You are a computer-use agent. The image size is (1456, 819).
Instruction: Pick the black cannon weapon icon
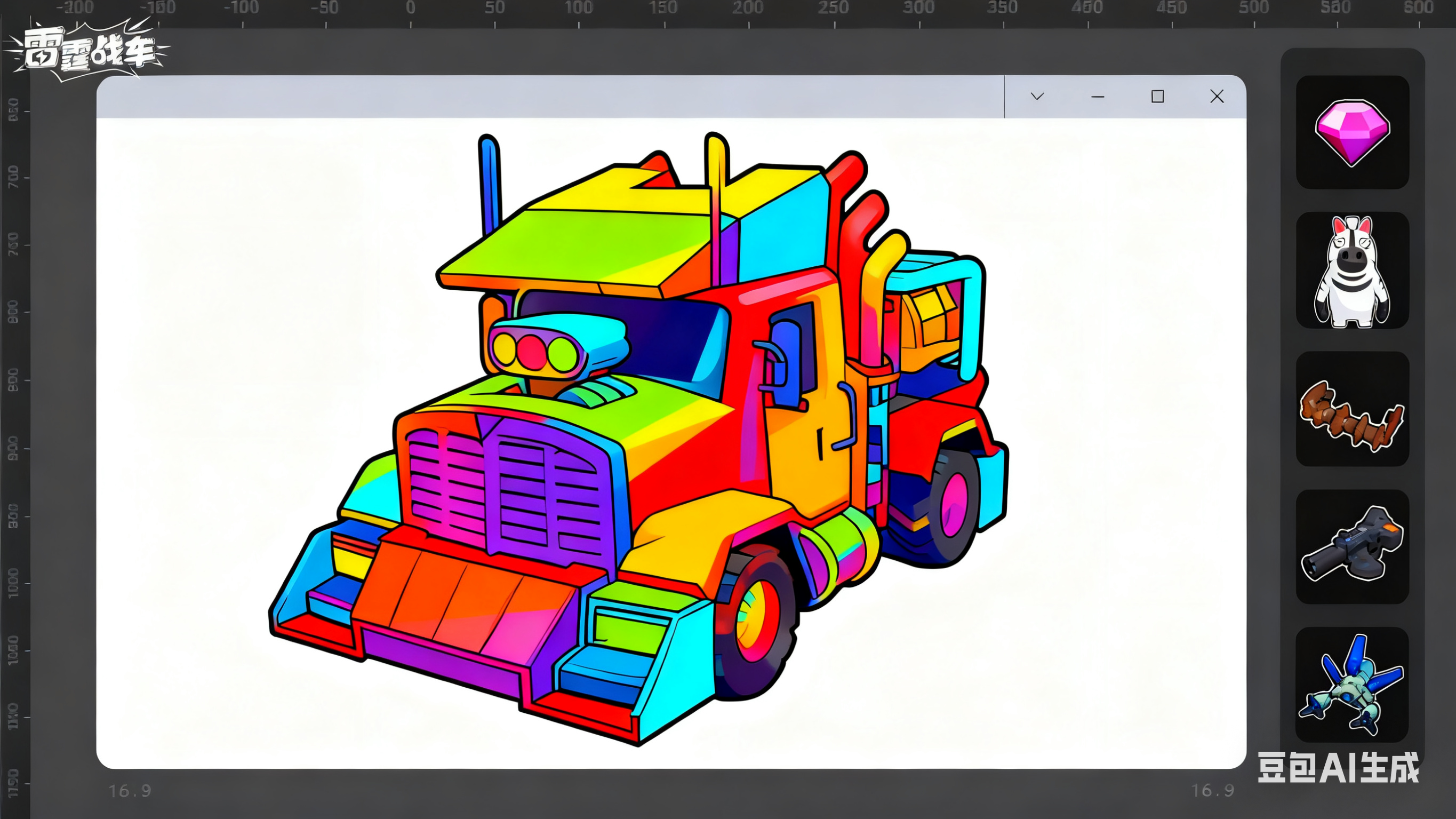[1352, 546]
